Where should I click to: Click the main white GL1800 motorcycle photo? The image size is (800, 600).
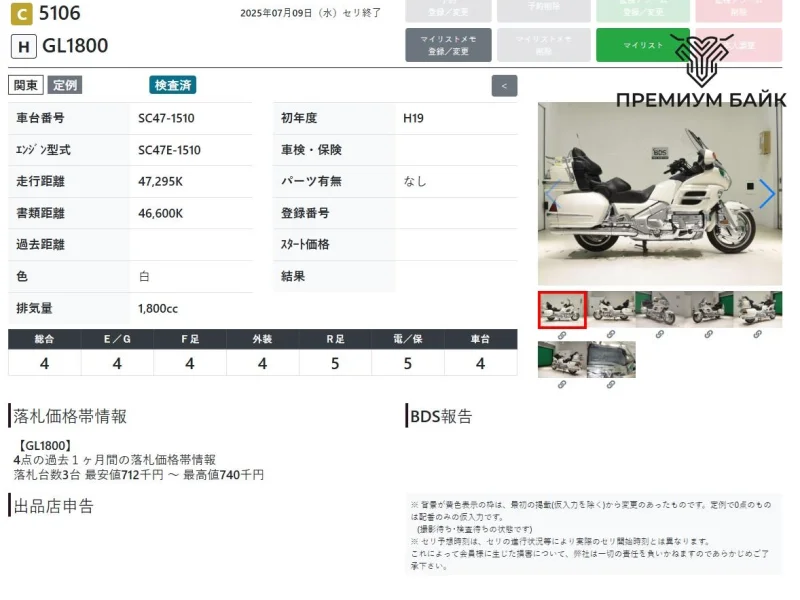(x=659, y=194)
